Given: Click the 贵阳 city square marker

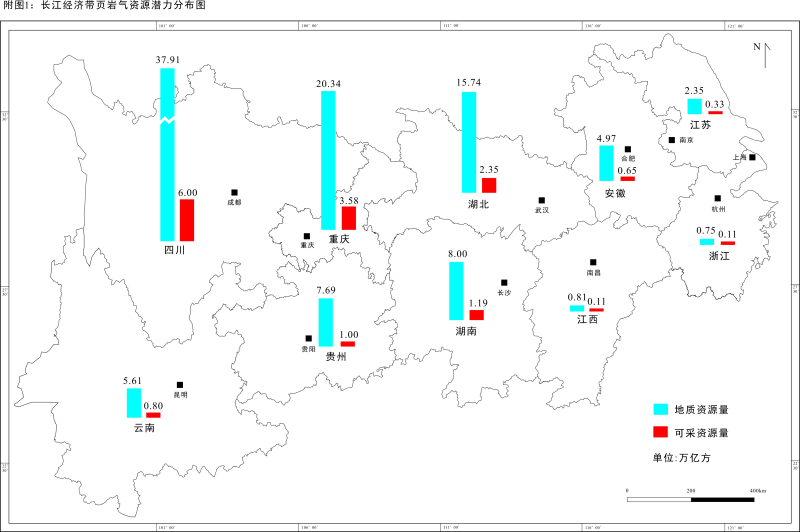Looking at the screenshot, I should pos(309,338).
